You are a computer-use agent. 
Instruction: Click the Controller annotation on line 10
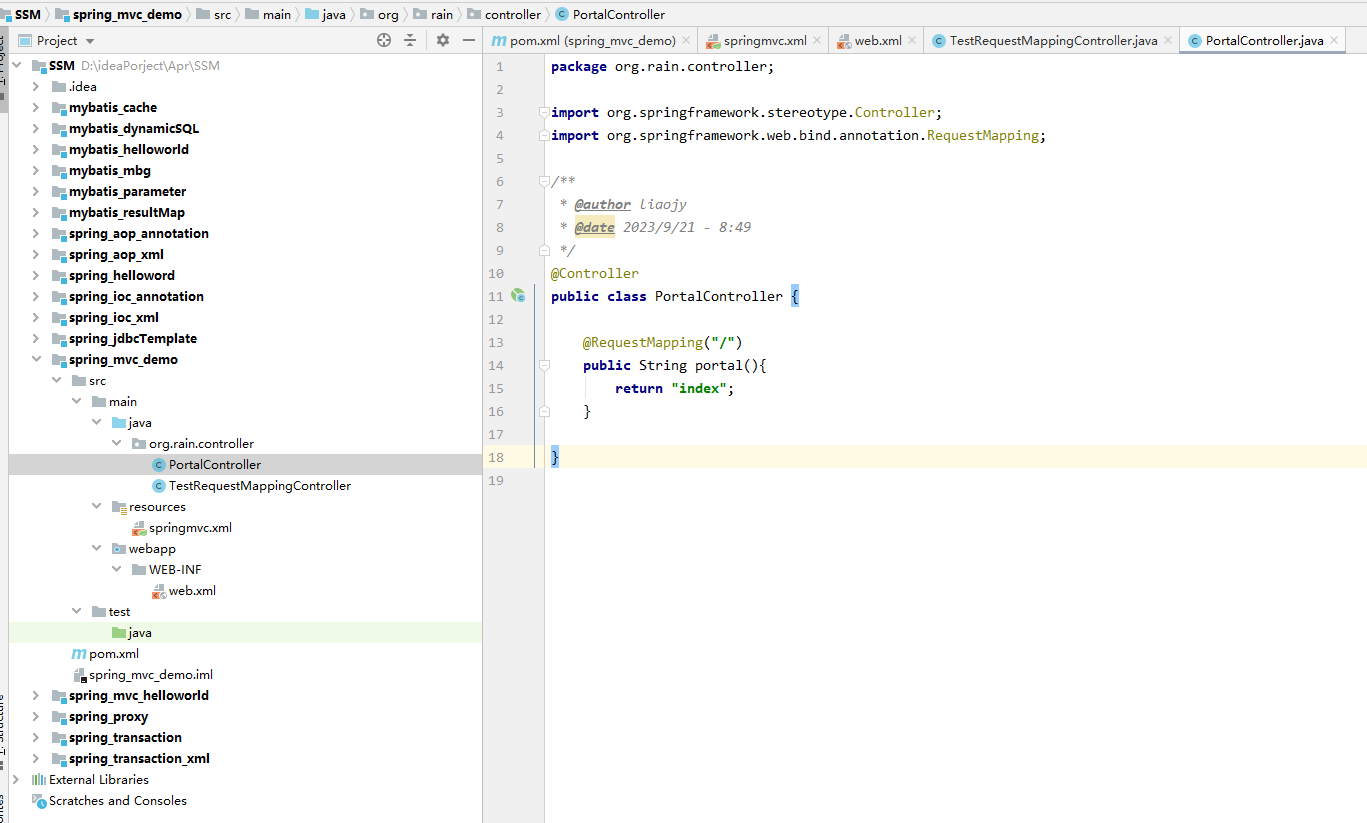pos(594,273)
